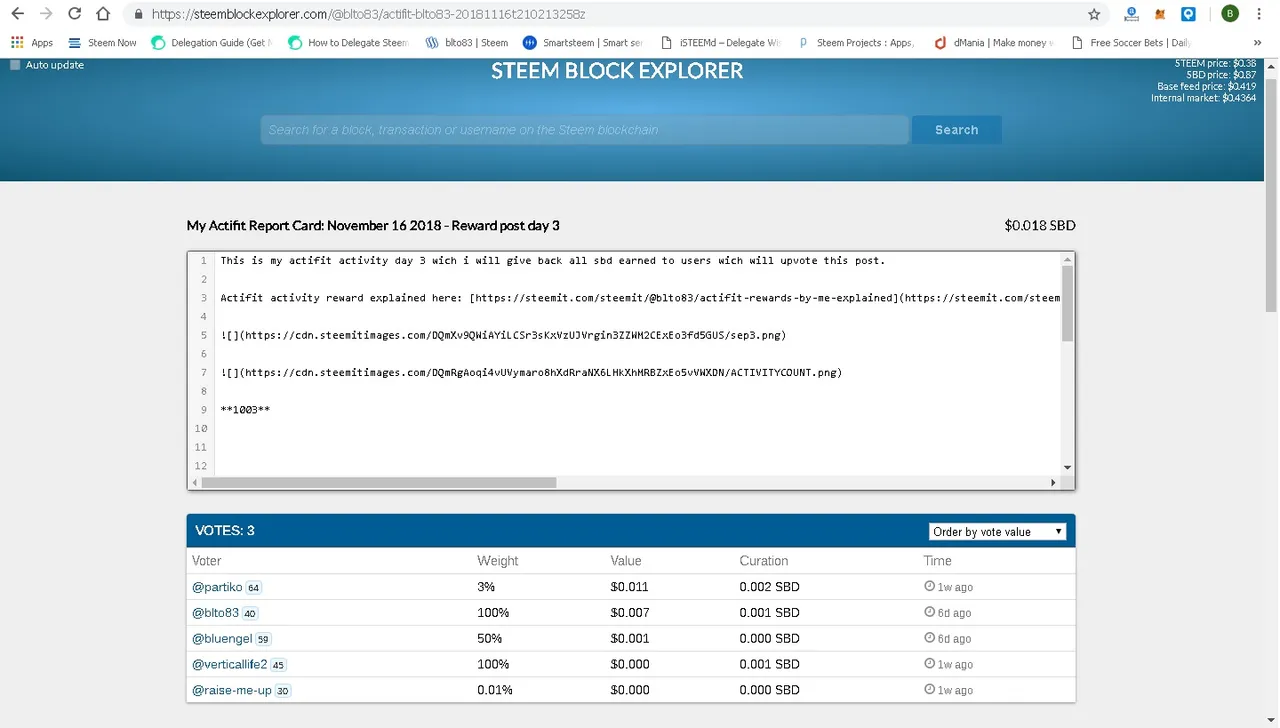This screenshot has height=728, width=1280.
Task: Go back with browser back arrow
Action: [x=17, y=14]
